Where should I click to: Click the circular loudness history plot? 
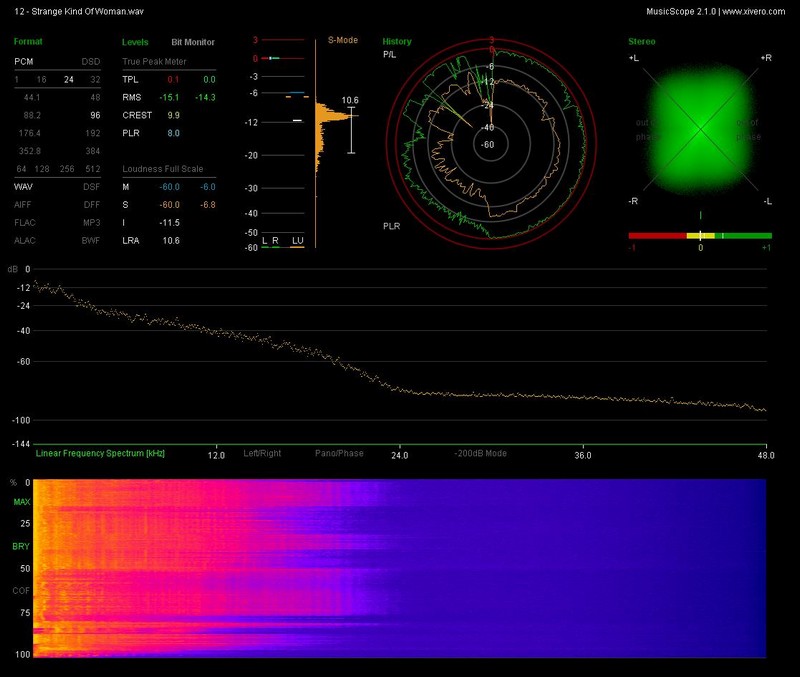(491, 144)
